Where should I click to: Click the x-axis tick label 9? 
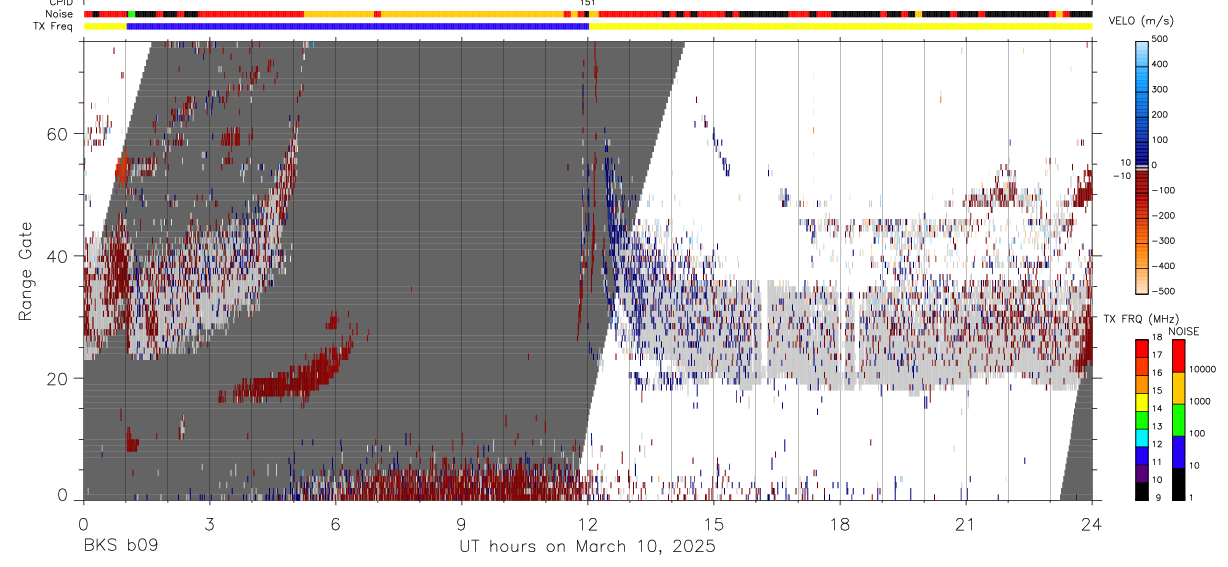pos(461,523)
